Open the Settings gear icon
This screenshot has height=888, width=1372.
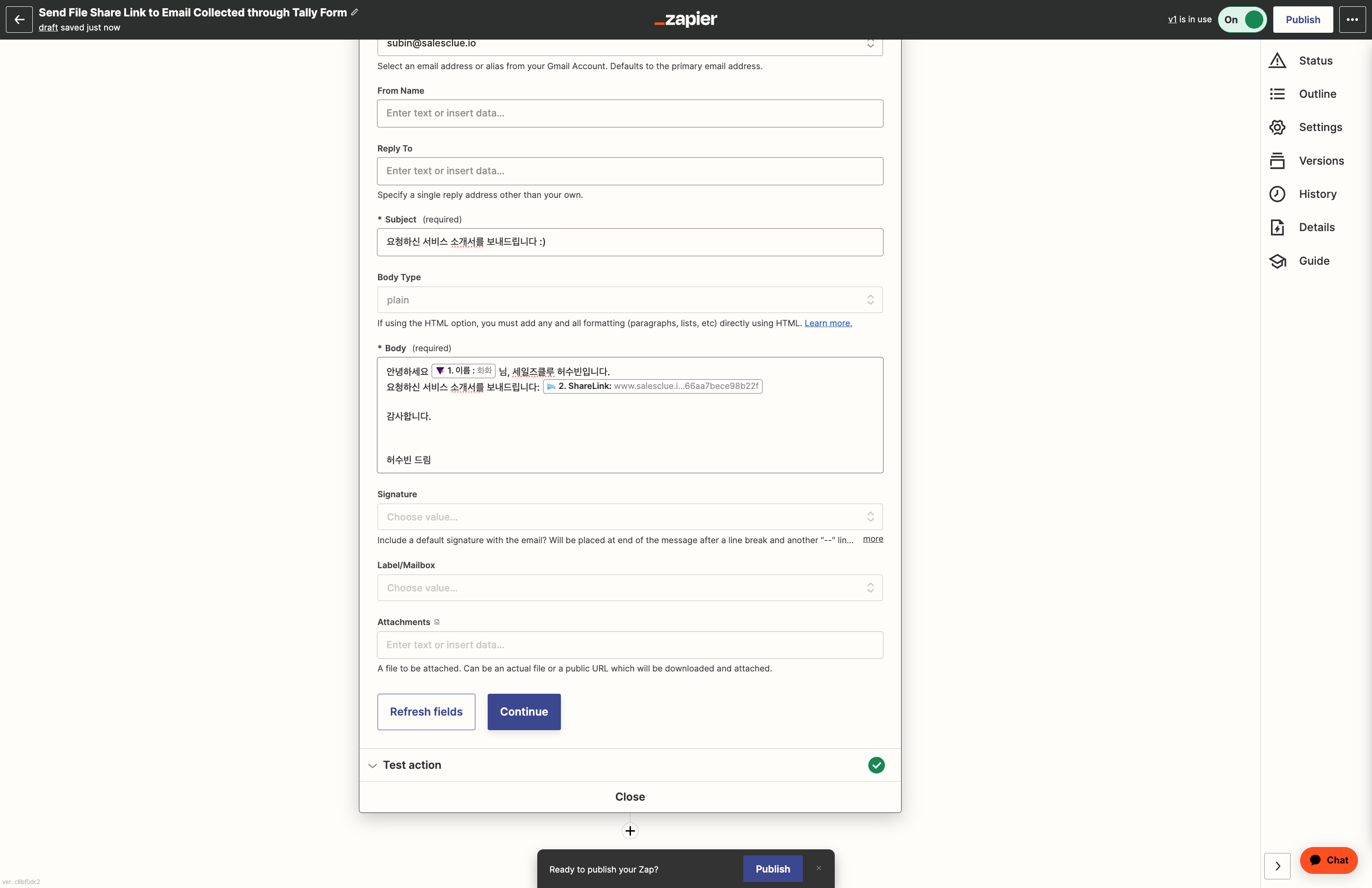(1277, 127)
